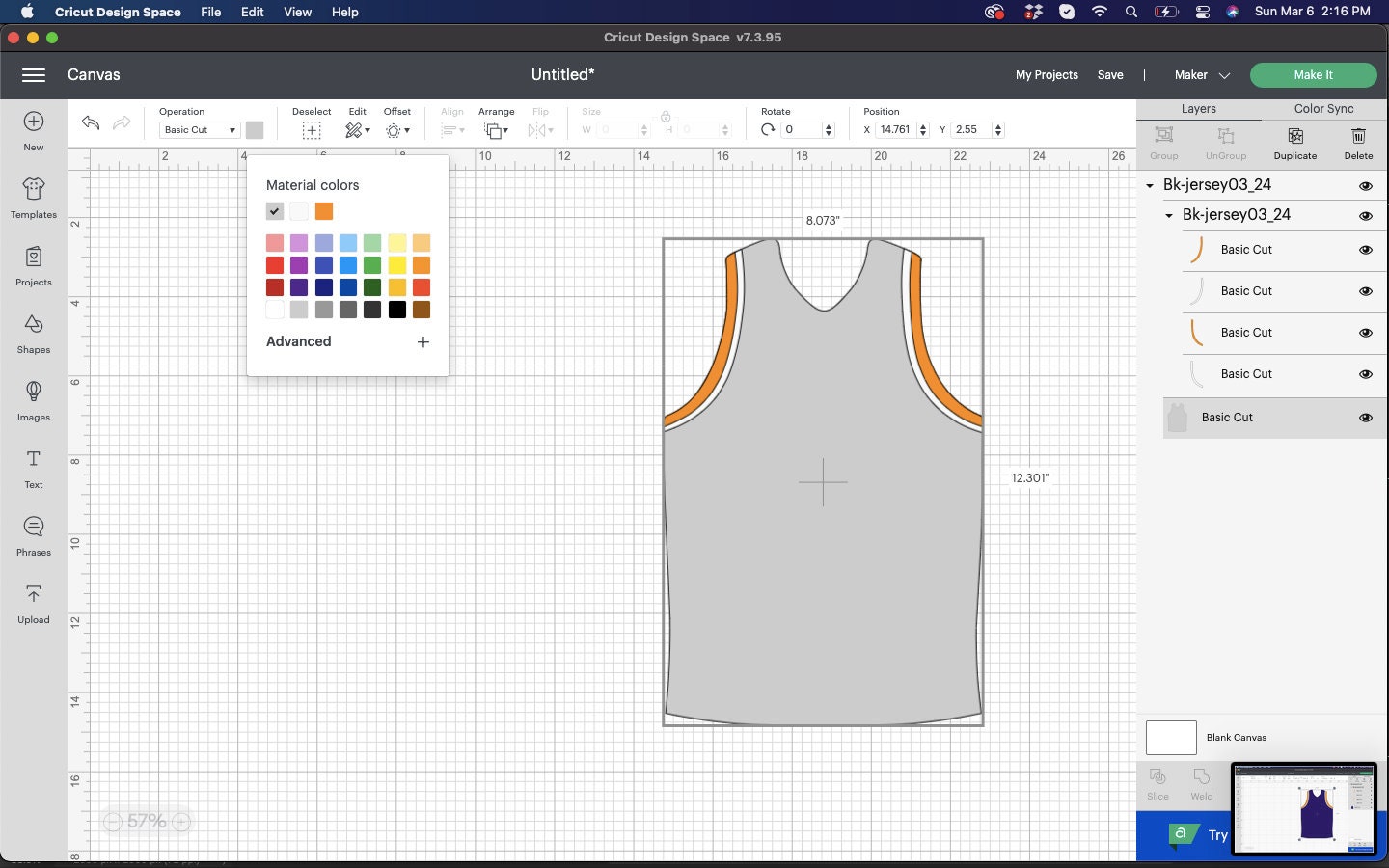Screen dimensions: 1389x868
Task: Click the Make It button
Action: [1313, 74]
